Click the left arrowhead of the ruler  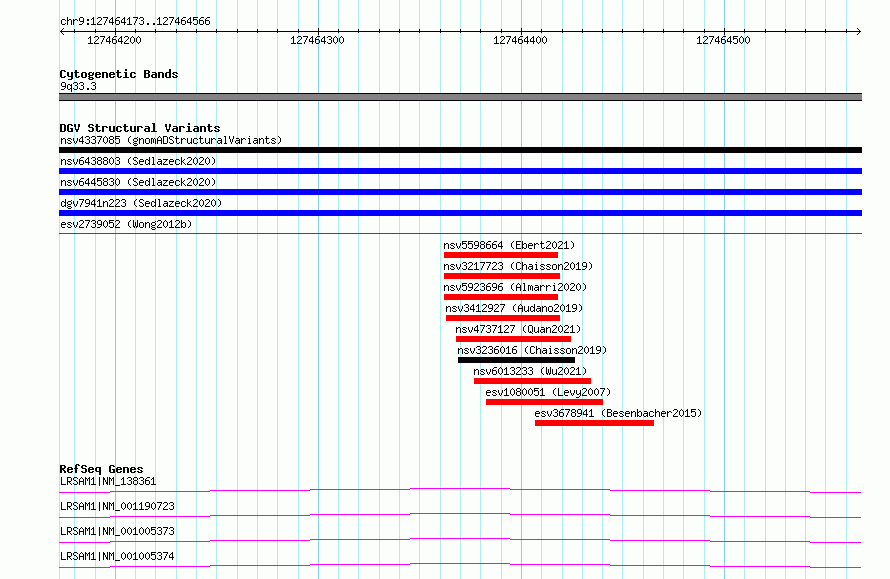coord(62,32)
